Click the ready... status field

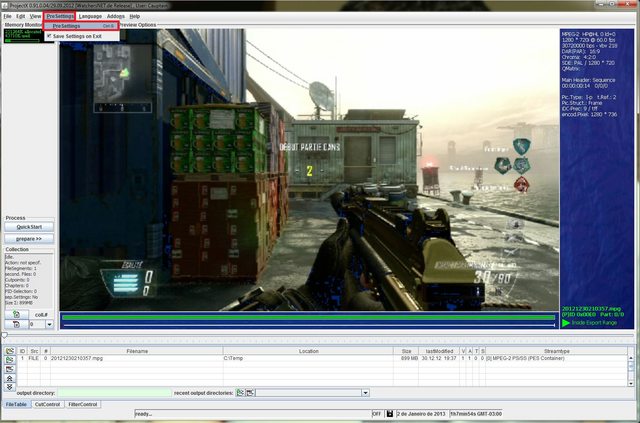point(253,414)
